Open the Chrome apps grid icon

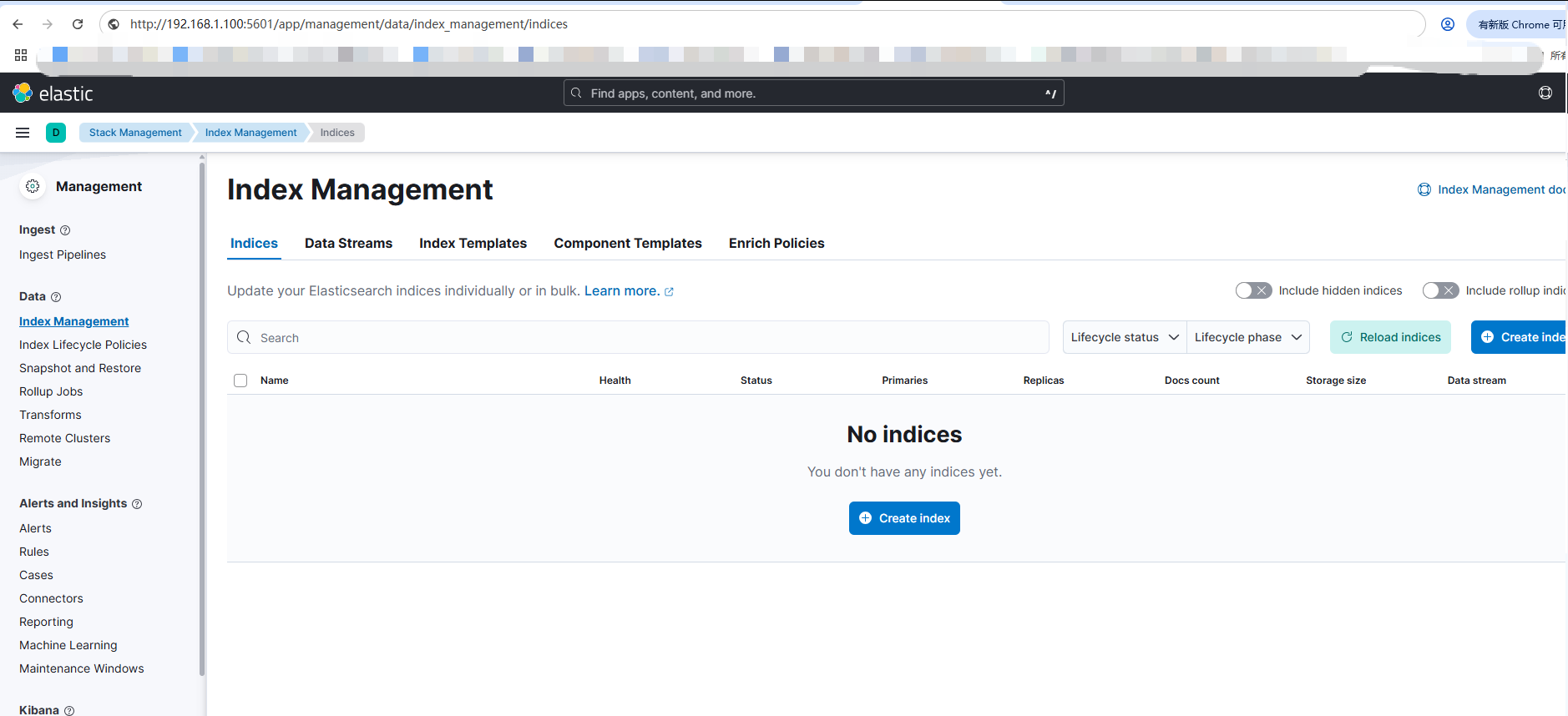[x=21, y=55]
